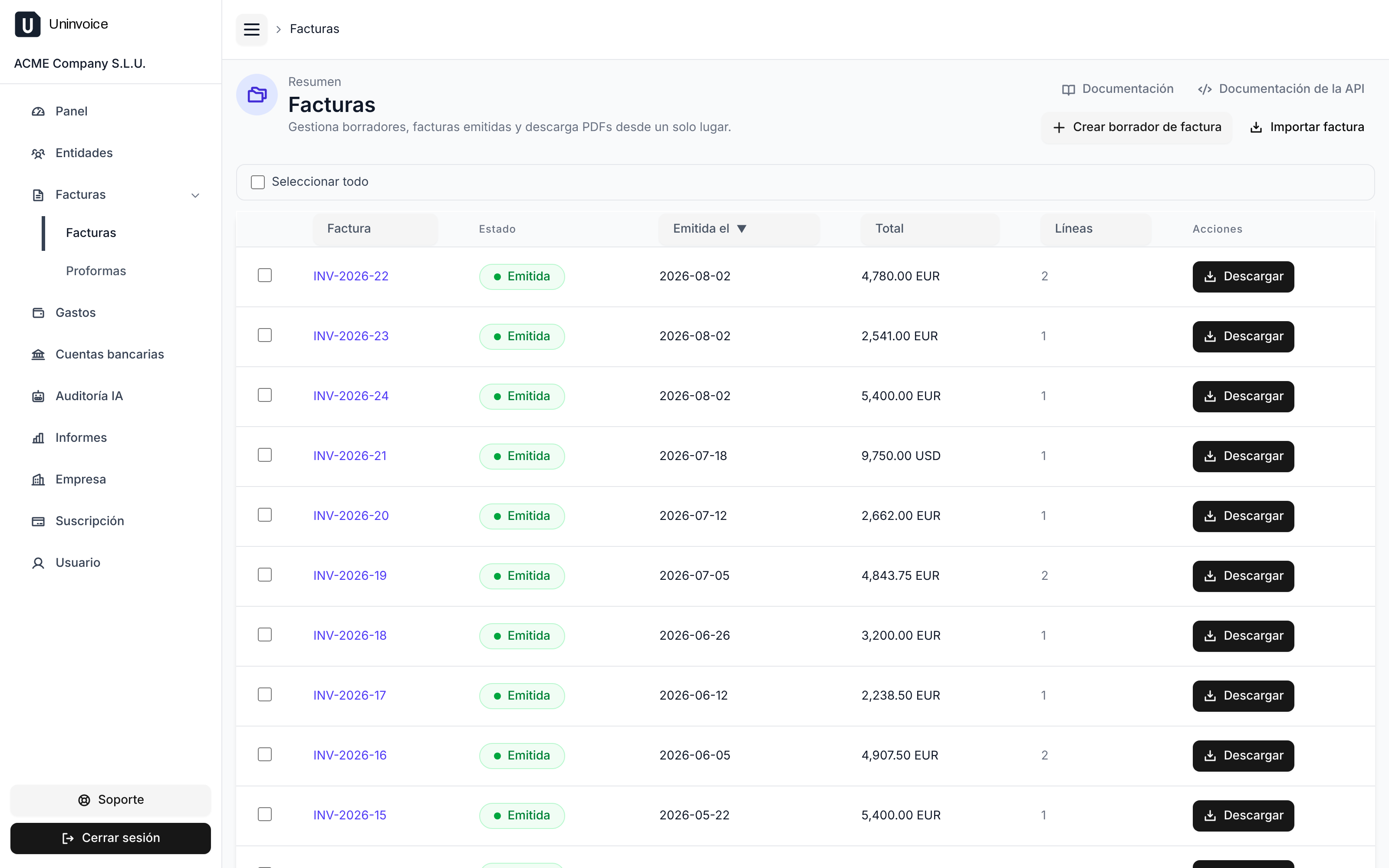Image resolution: width=1389 pixels, height=868 pixels.
Task: Open Entidades via its people icon
Action: [39, 153]
